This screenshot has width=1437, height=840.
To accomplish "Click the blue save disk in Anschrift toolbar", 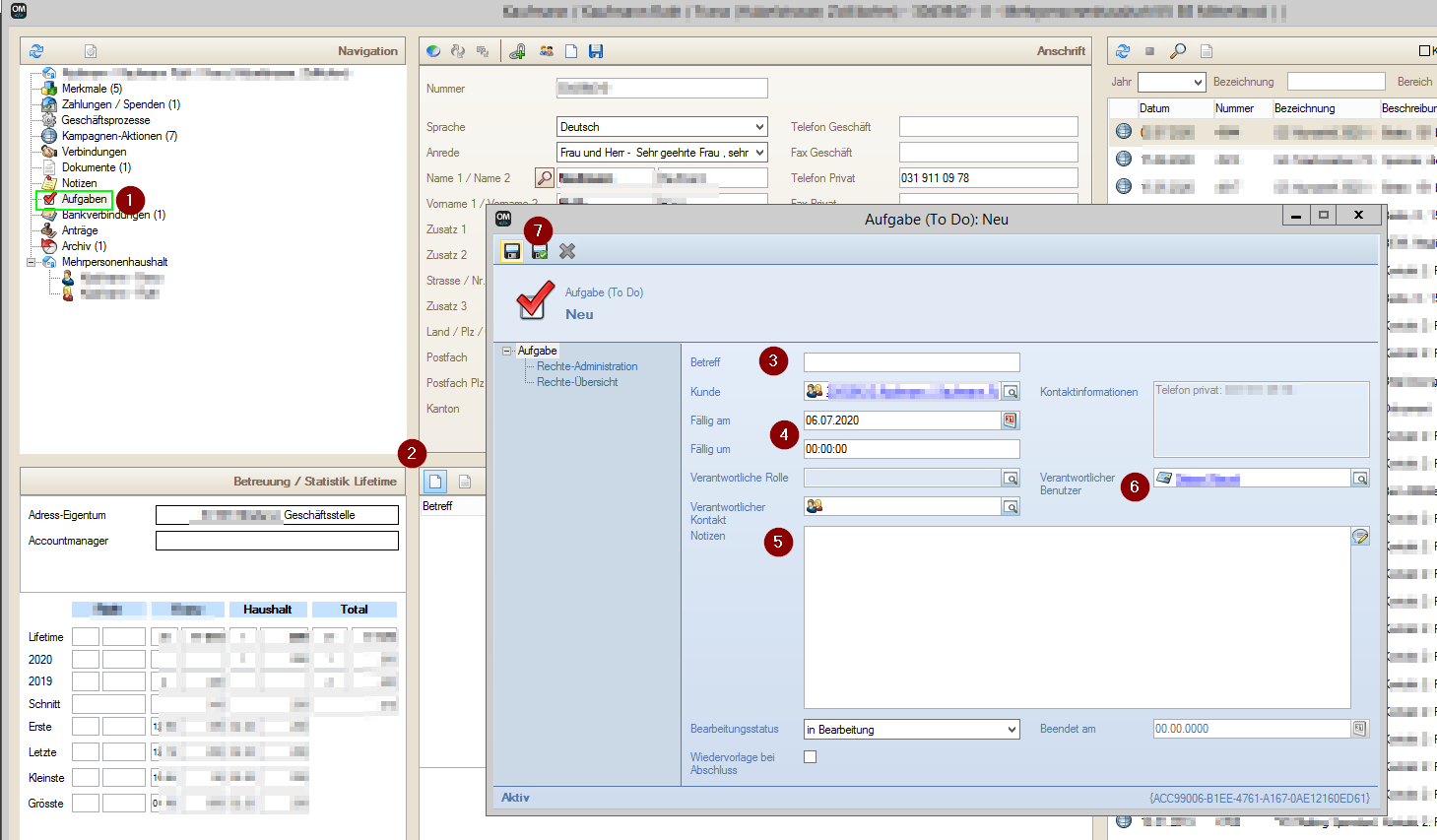I will click(596, 51).
